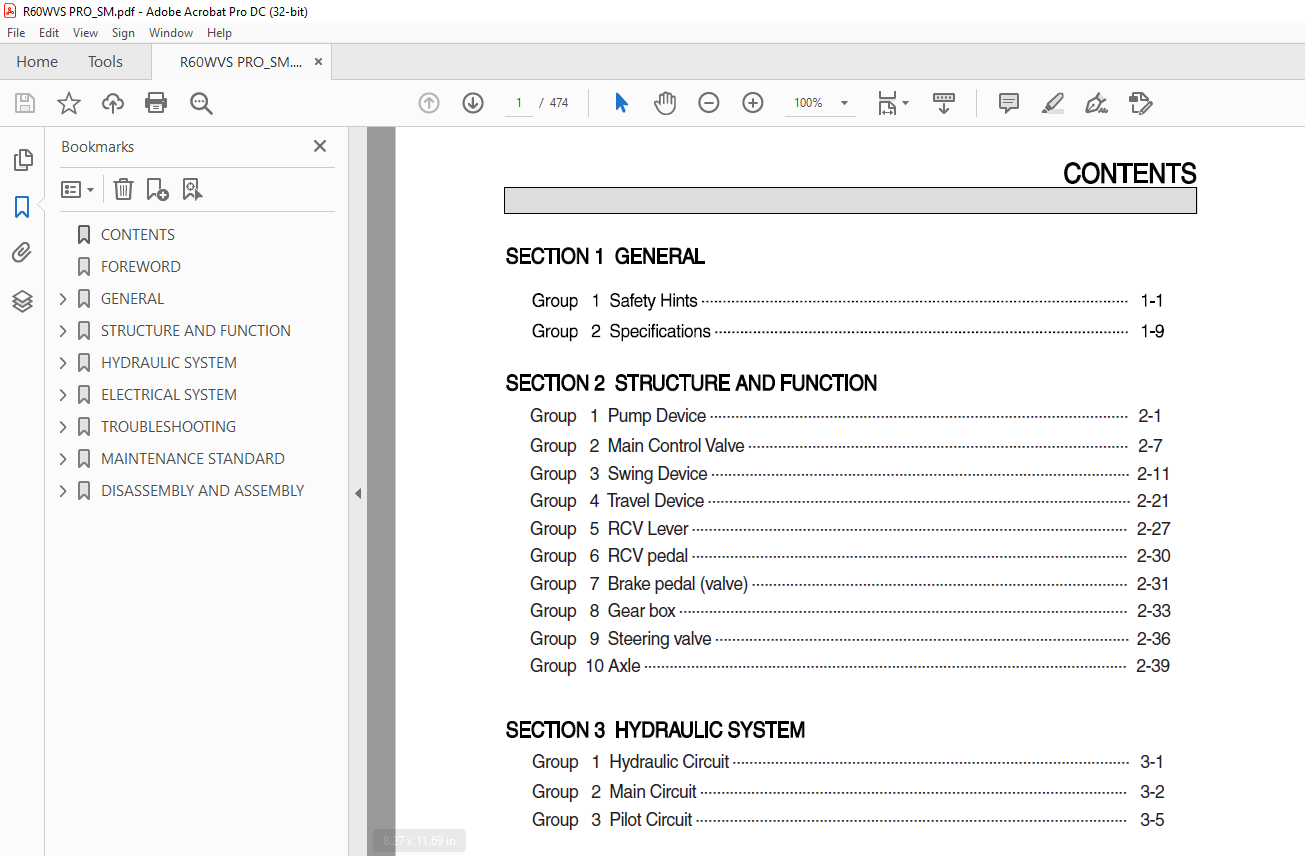Click the Gear box contents entry
The height and width of the screenshot is (856, 1305).
click(849, 611)
